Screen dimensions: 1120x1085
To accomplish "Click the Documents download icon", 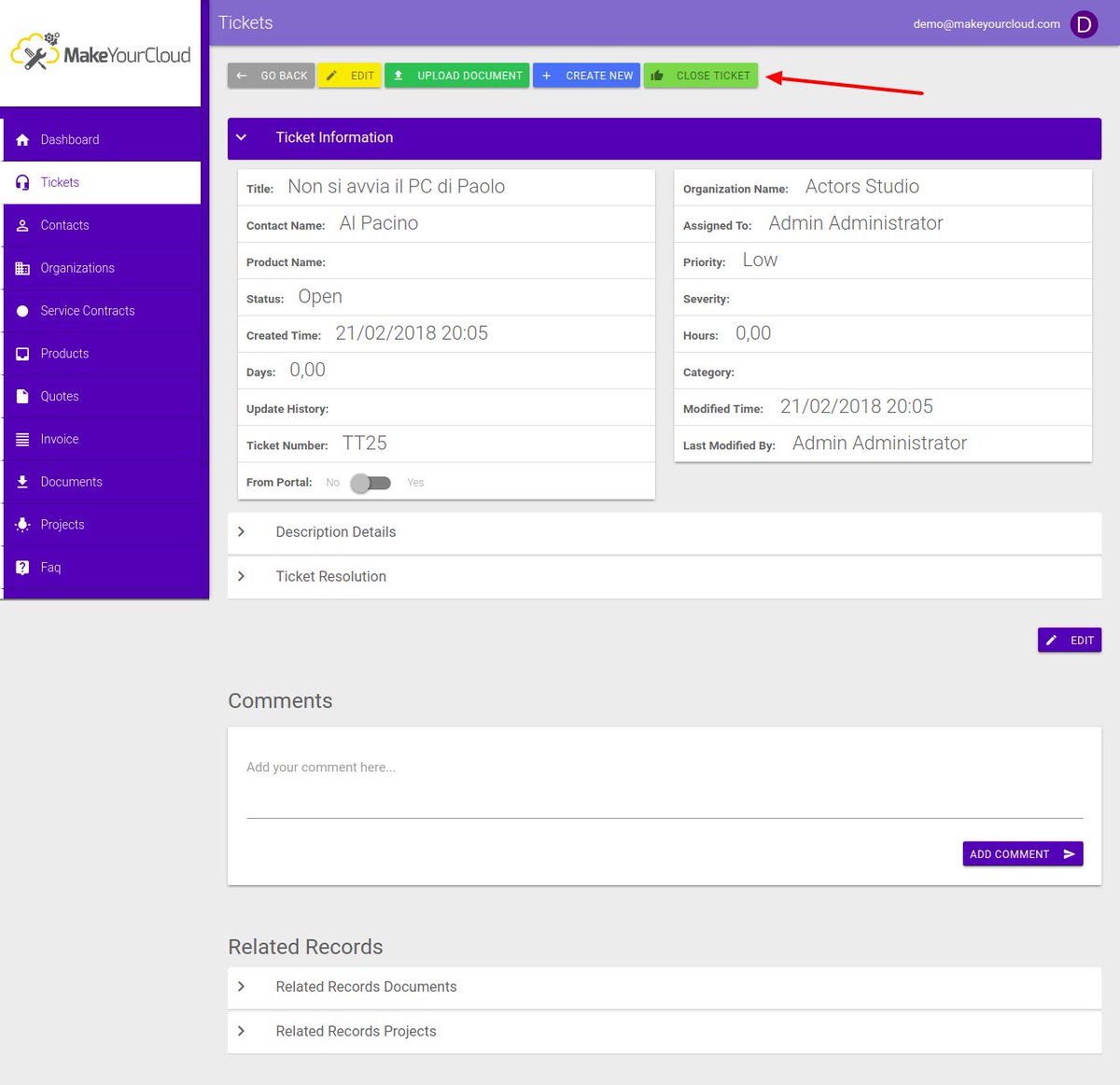I will click(x=22, y=482).
